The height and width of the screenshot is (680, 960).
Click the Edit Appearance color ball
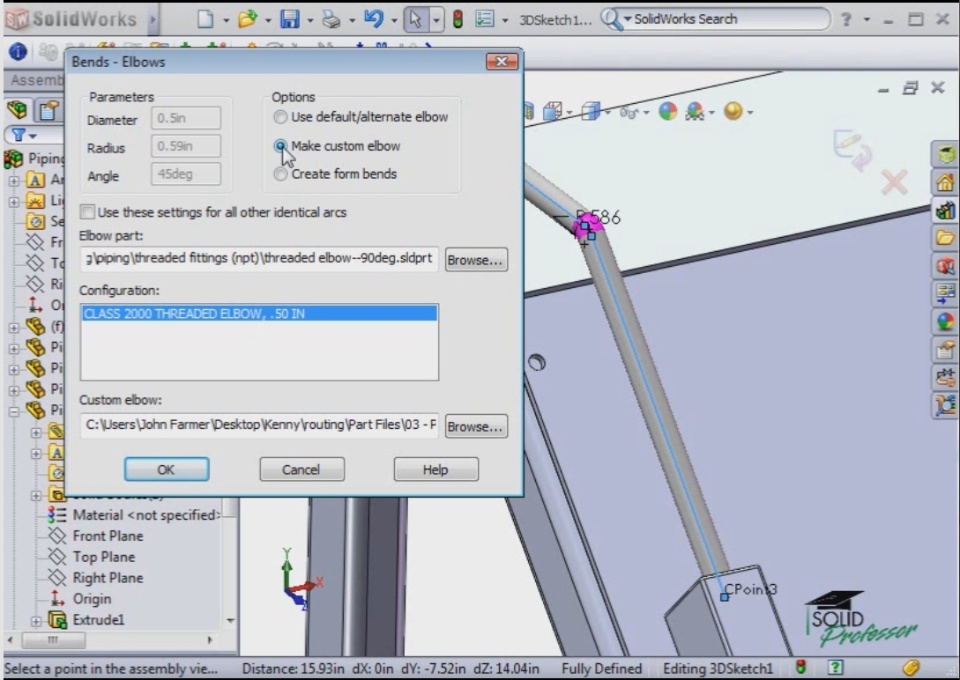click(668, 111)
